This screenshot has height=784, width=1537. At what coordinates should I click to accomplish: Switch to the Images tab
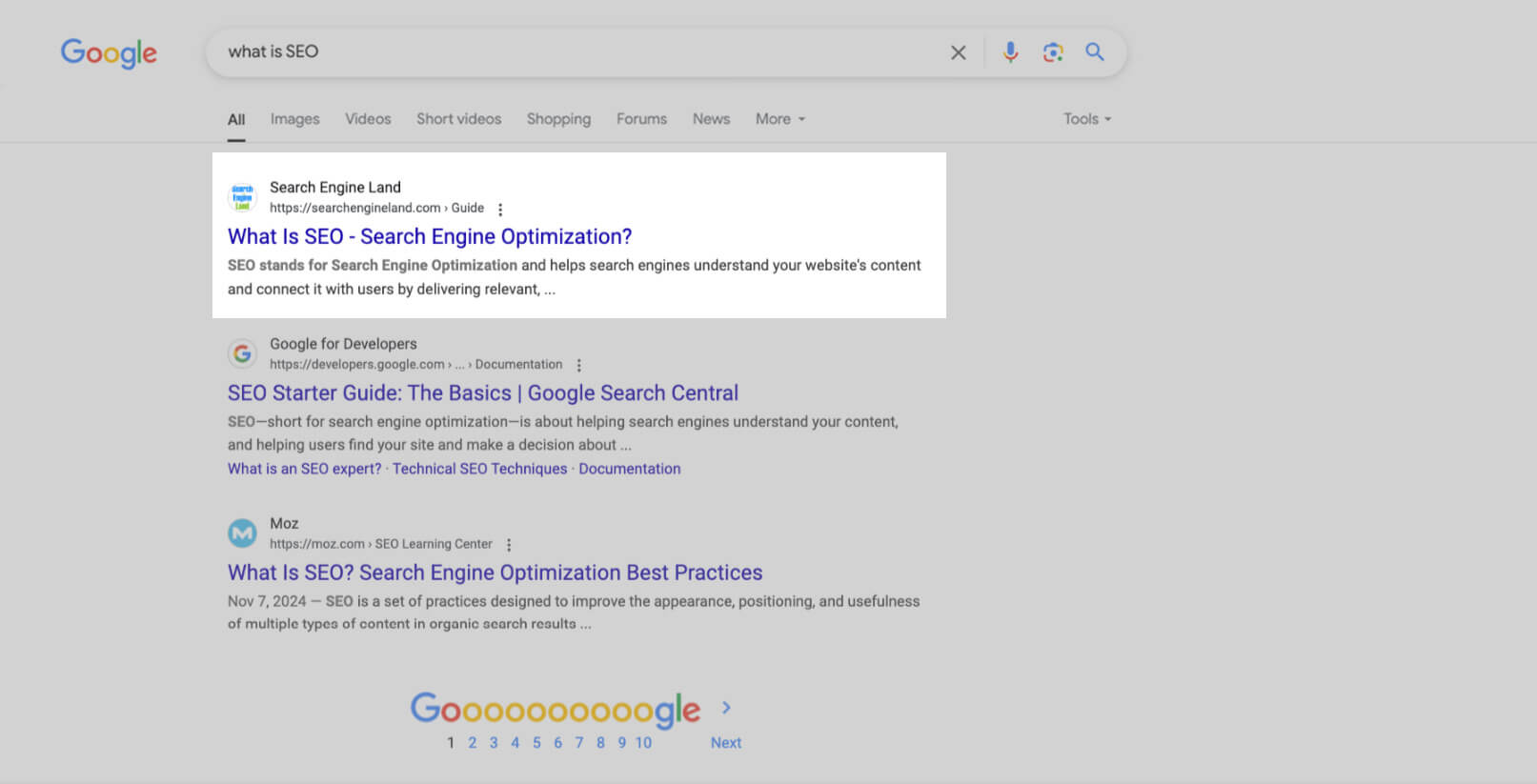(294, 119)
